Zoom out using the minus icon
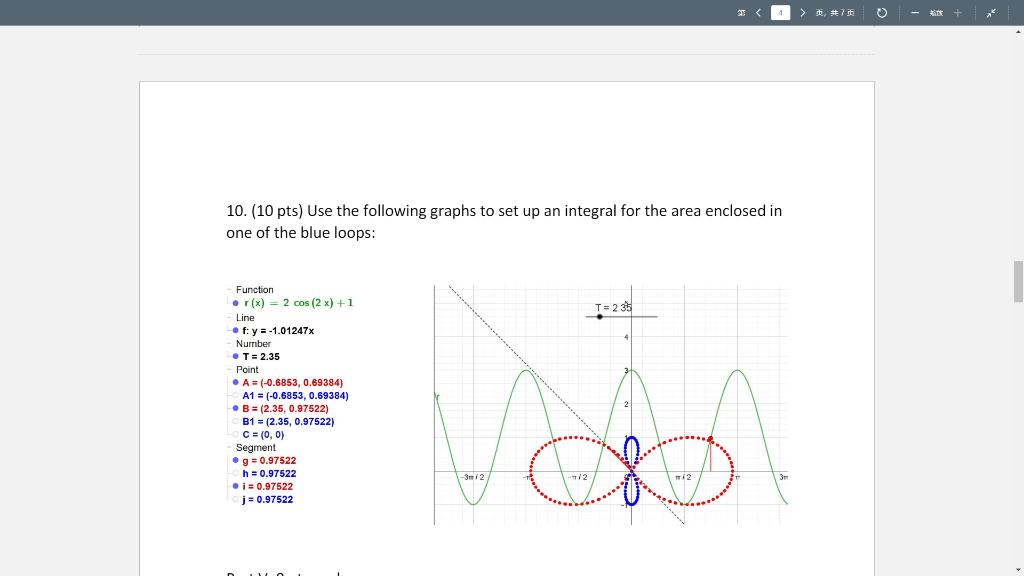The height and width of the screenshot is (576, 1024). (916, 13)
